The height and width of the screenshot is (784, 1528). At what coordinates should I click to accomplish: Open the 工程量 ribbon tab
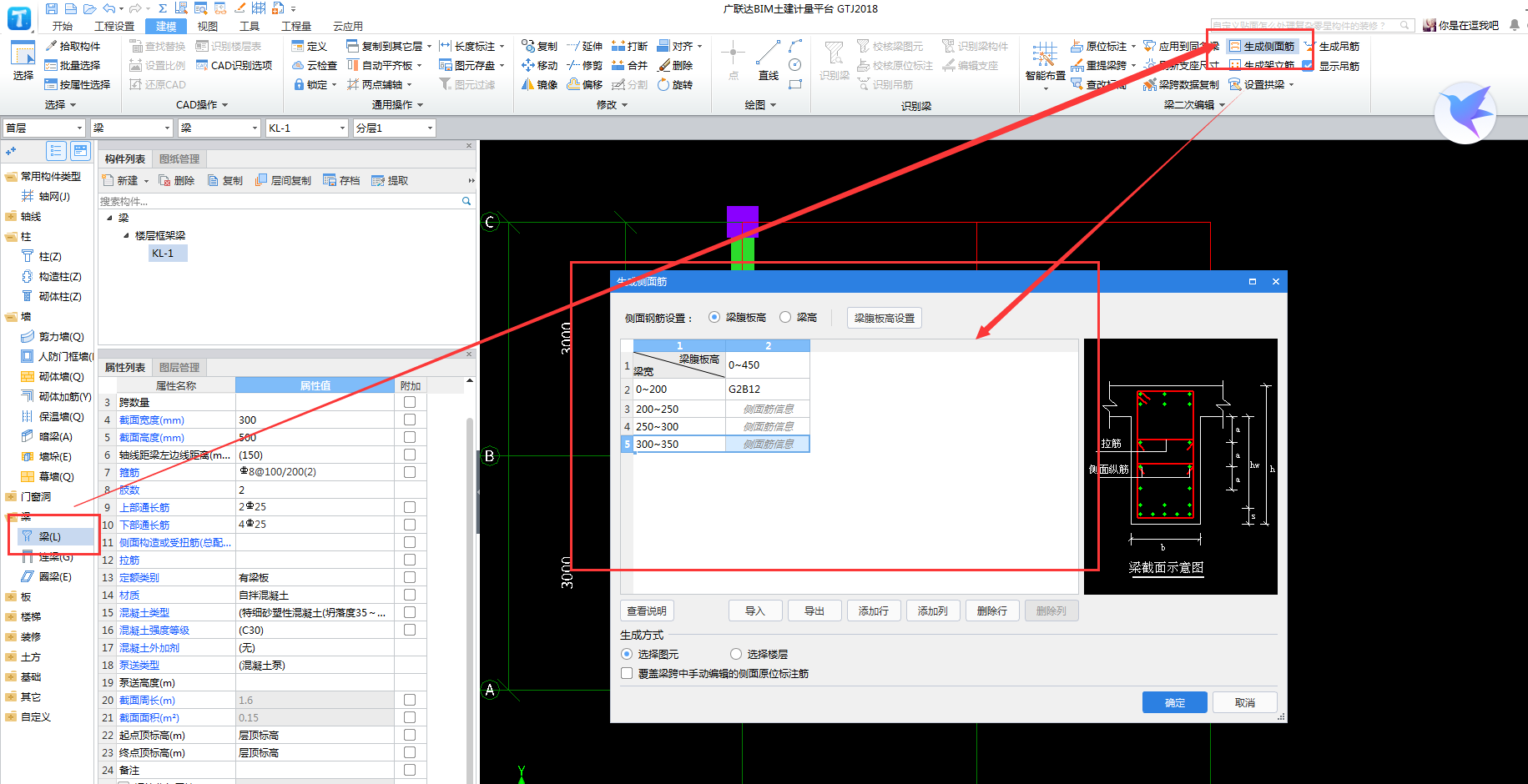296,26
